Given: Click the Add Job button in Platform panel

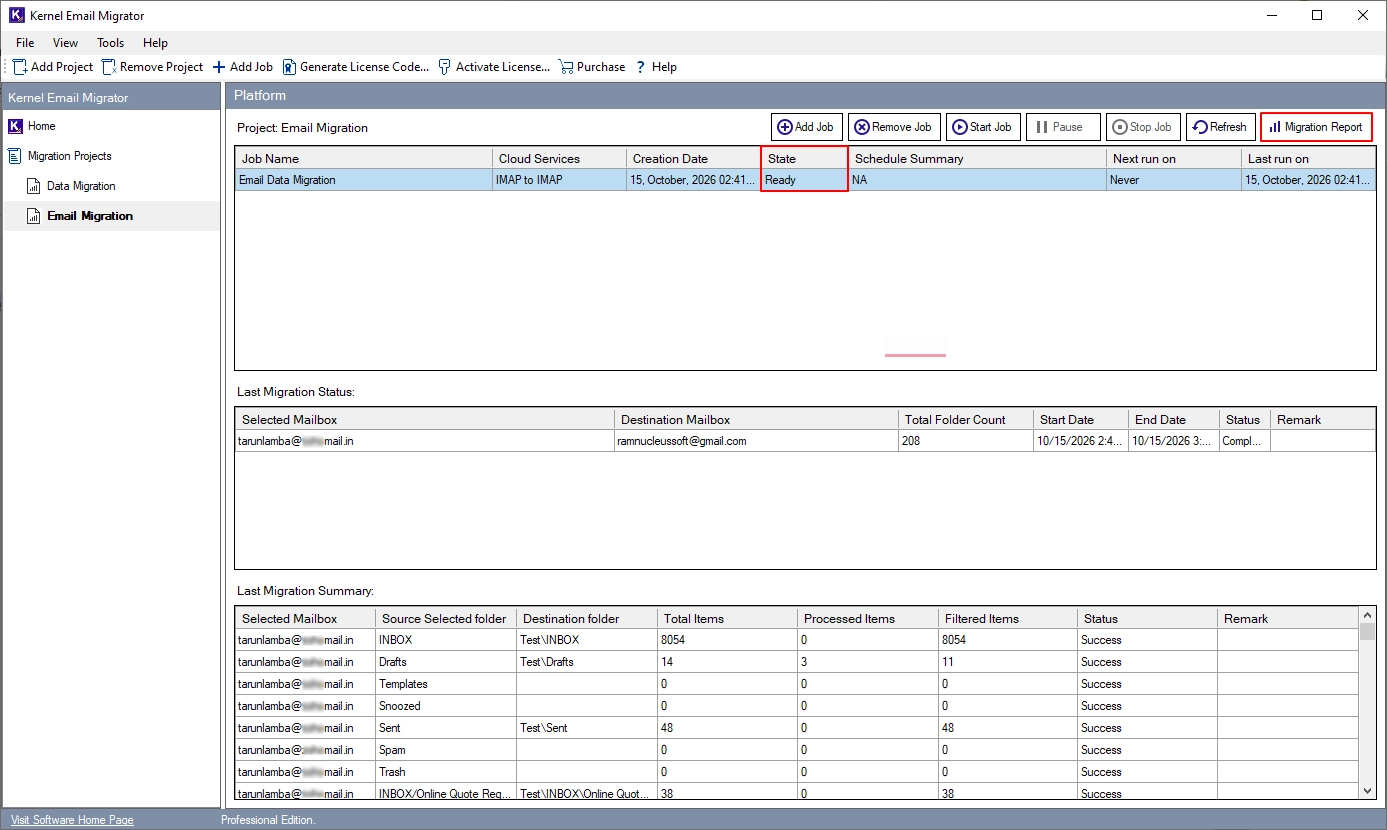Looking at the screenshot, I should click(805, 127).
